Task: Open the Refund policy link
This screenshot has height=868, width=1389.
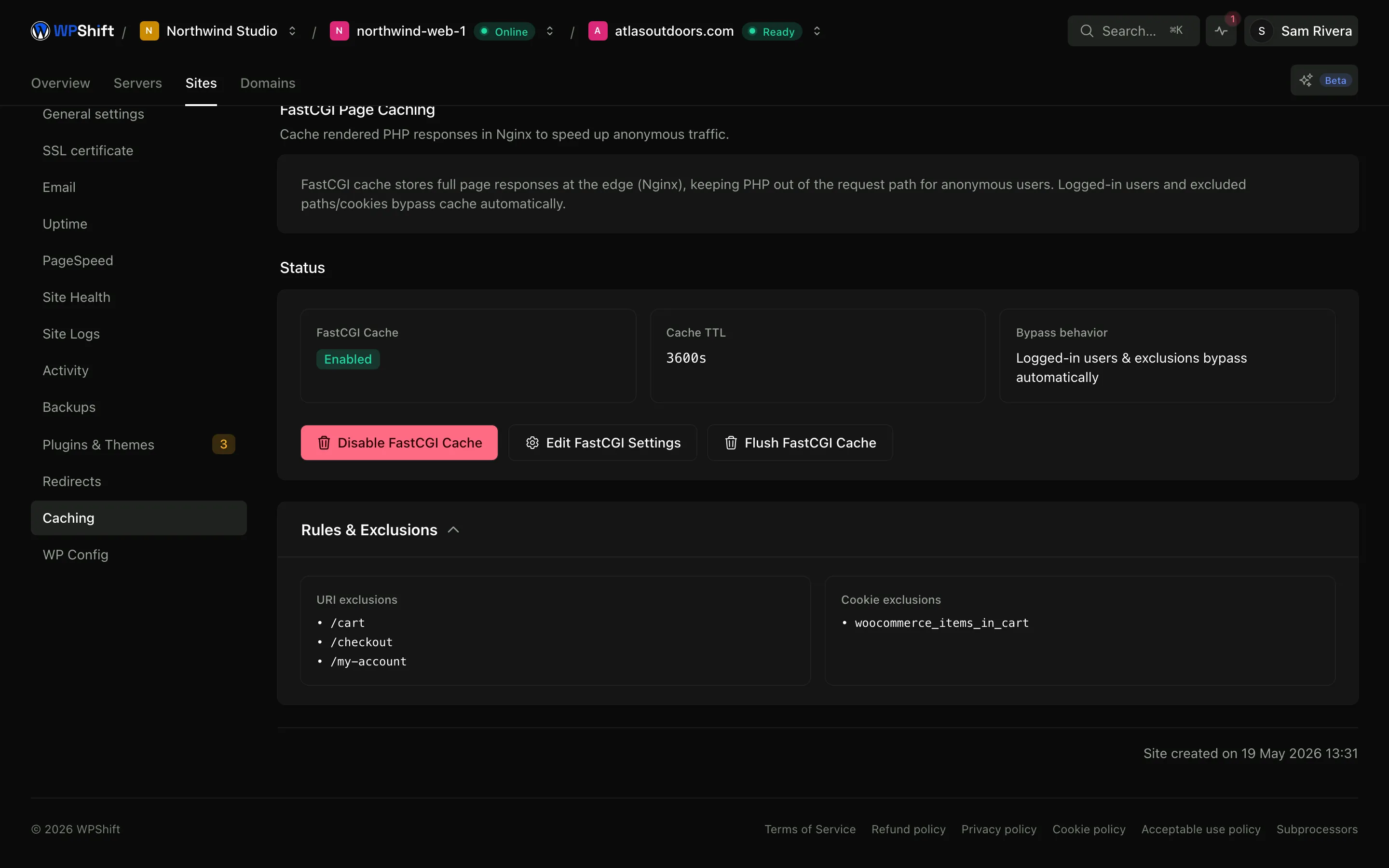Action: pos(909,829)
